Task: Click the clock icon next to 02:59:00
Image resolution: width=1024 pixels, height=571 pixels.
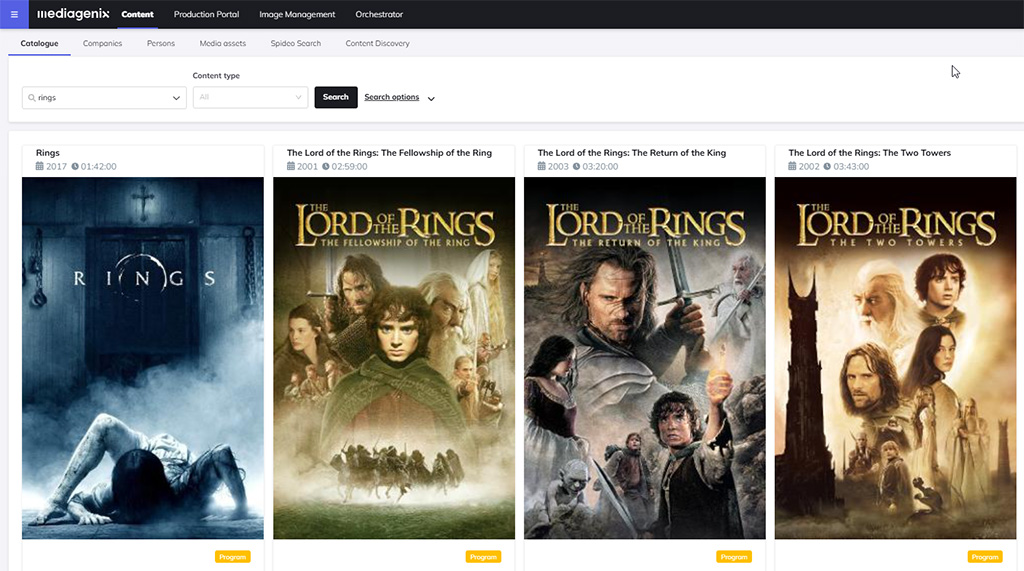Action: [326, 166]
